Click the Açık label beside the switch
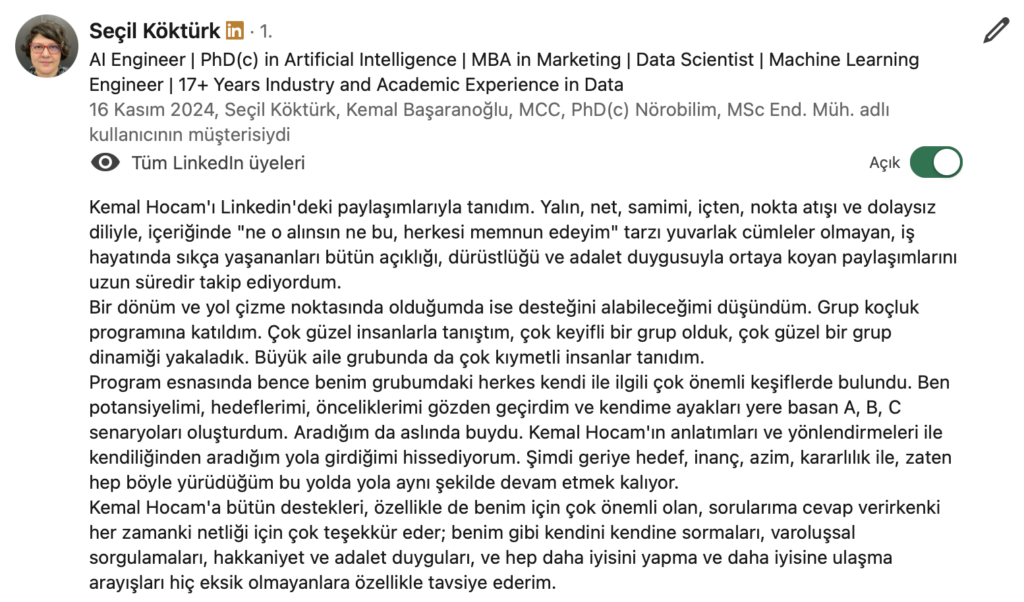This screenshot has height=602, width=1024. pyautogui.click(x=884, y=163)
